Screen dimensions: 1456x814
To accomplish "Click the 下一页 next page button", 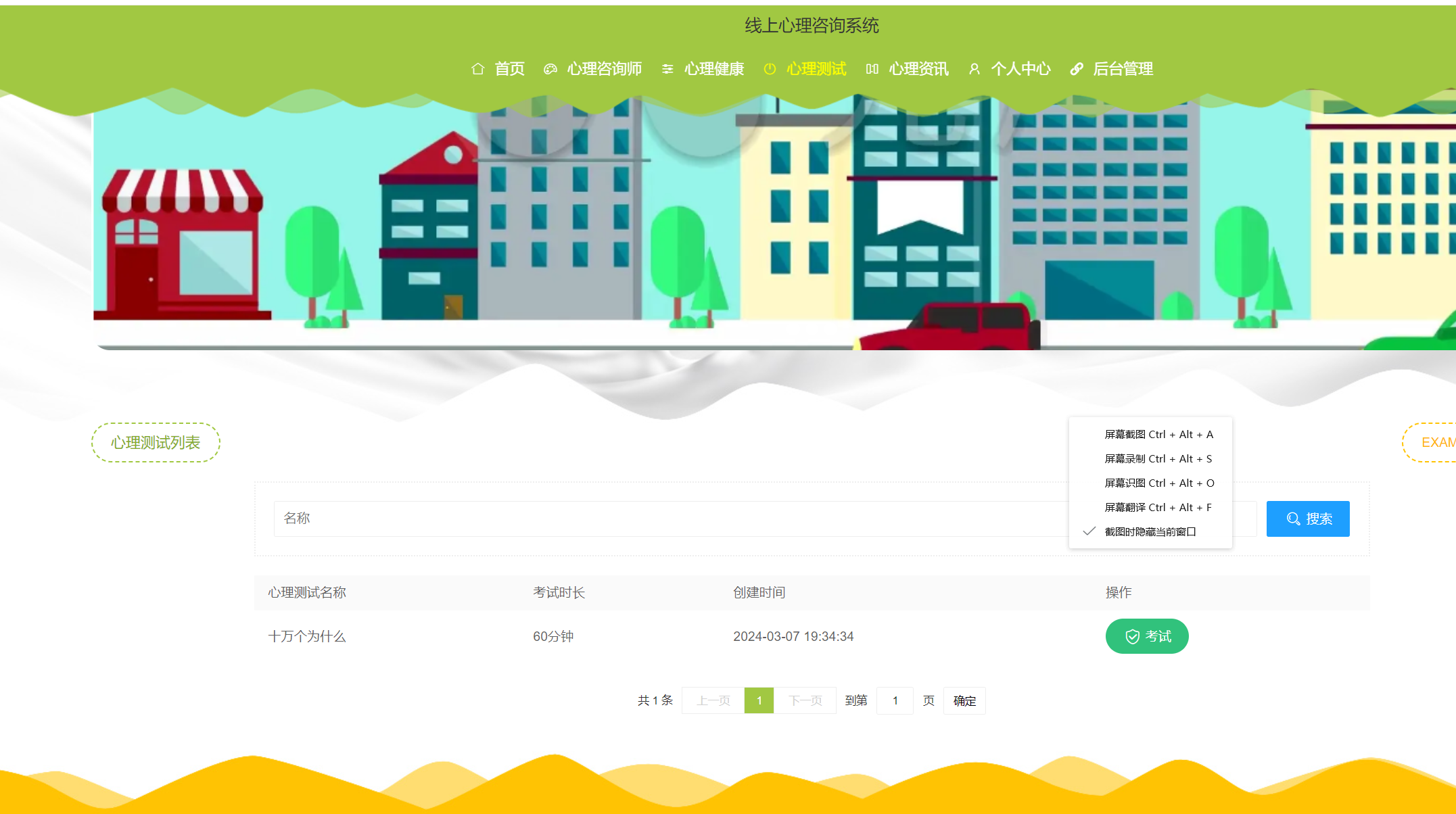I will (x=805, y=700).
